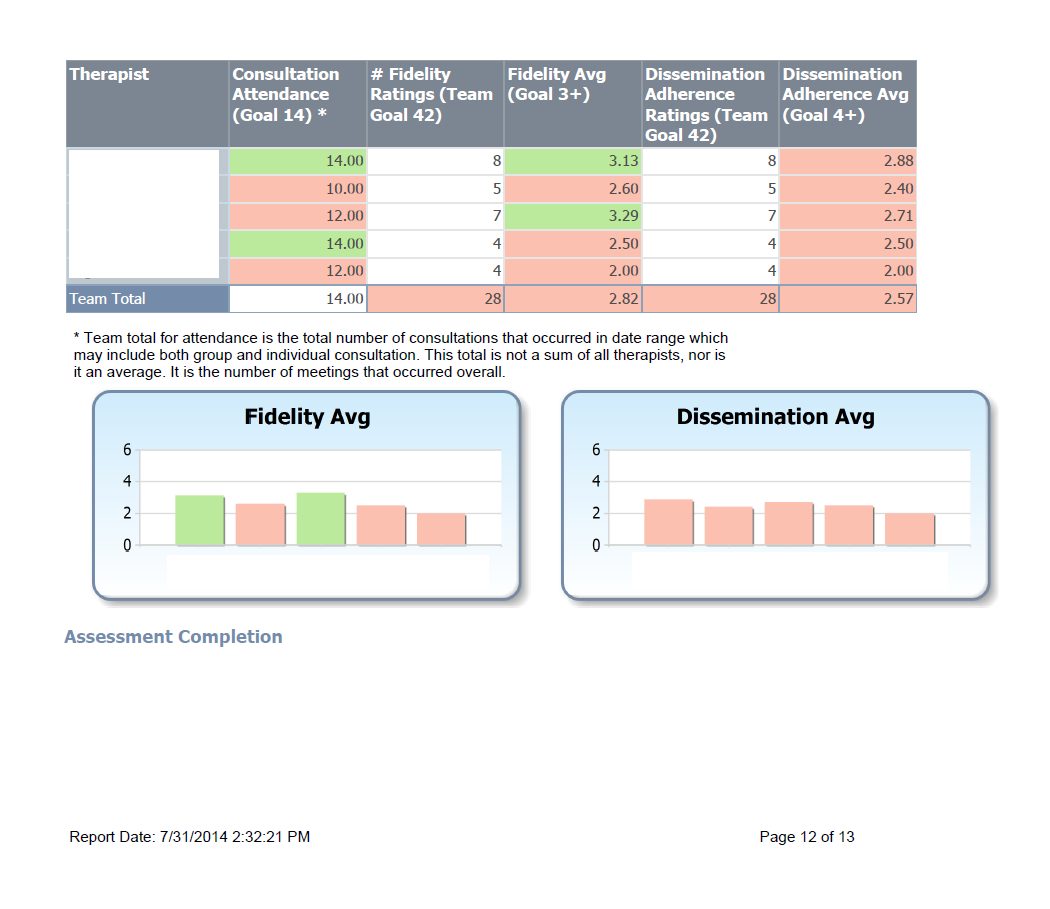Viewport: 1050px width, 909px height.
Task: Click the Therapist column header
Action: [147, 103]
